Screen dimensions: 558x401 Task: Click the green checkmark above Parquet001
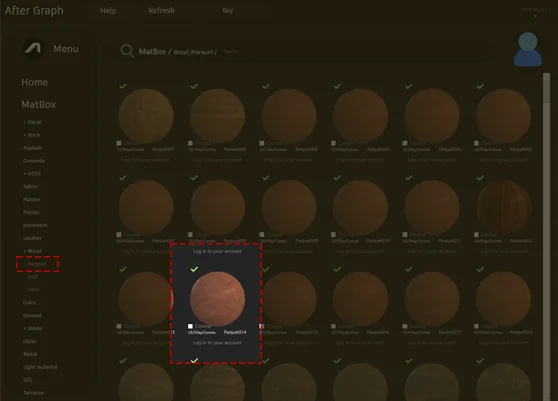pos(123,86)
